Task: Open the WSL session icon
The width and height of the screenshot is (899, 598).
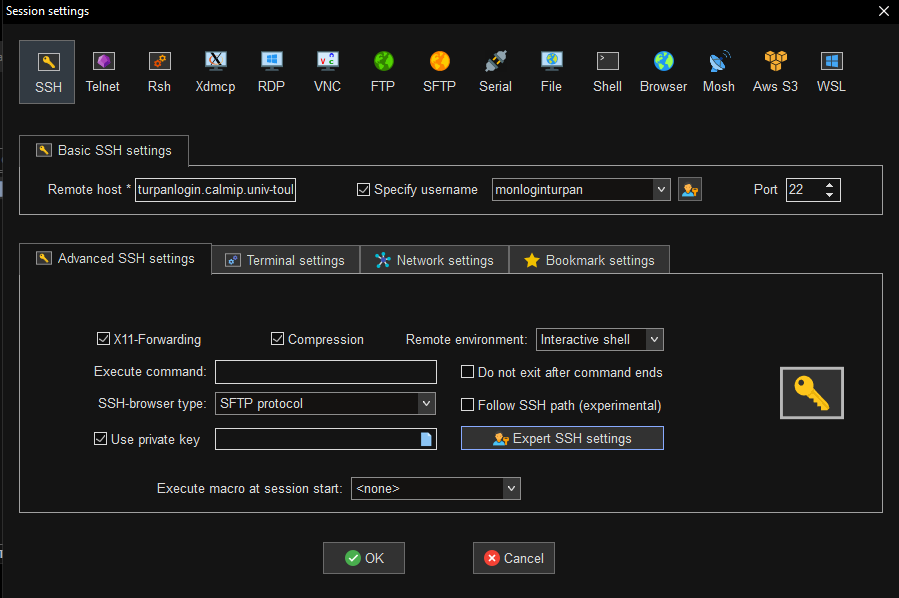Action: coord(831,70)
